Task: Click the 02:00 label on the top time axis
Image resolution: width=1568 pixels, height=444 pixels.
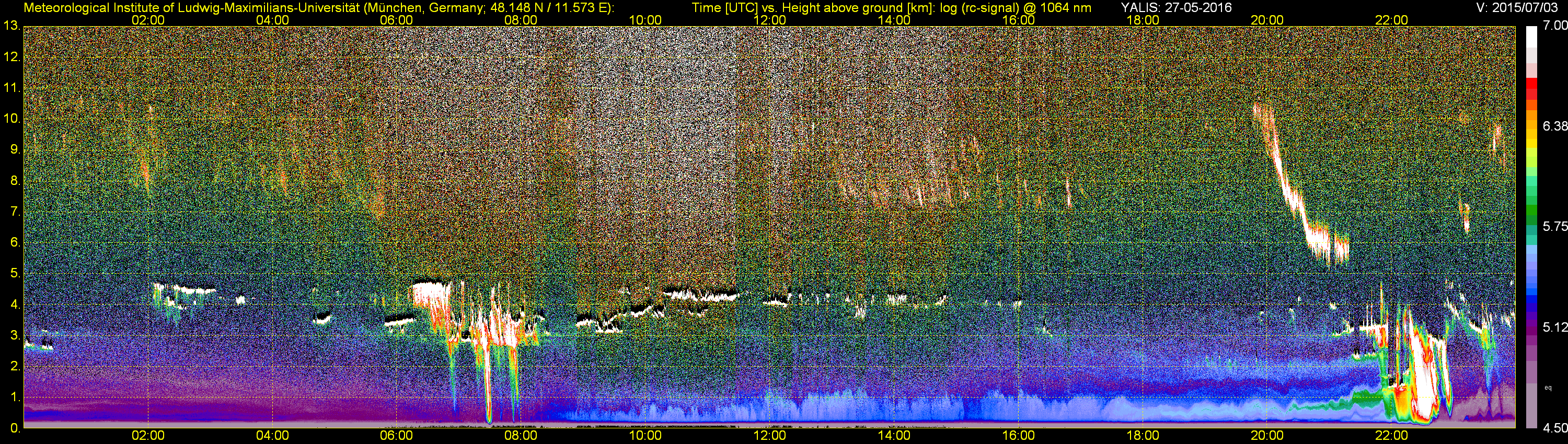Action: tap(148, 20)
